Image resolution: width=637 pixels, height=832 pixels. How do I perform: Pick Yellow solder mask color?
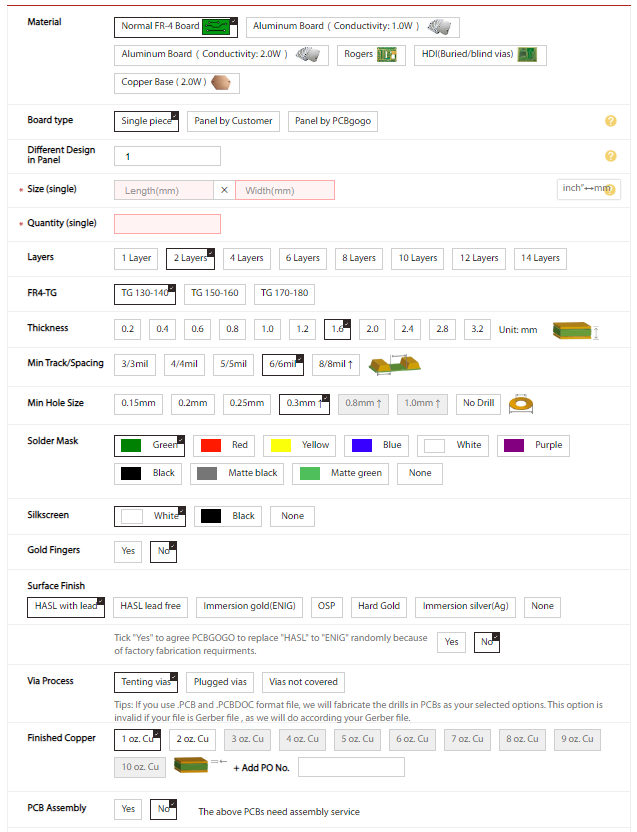click(x=299, y=446)
